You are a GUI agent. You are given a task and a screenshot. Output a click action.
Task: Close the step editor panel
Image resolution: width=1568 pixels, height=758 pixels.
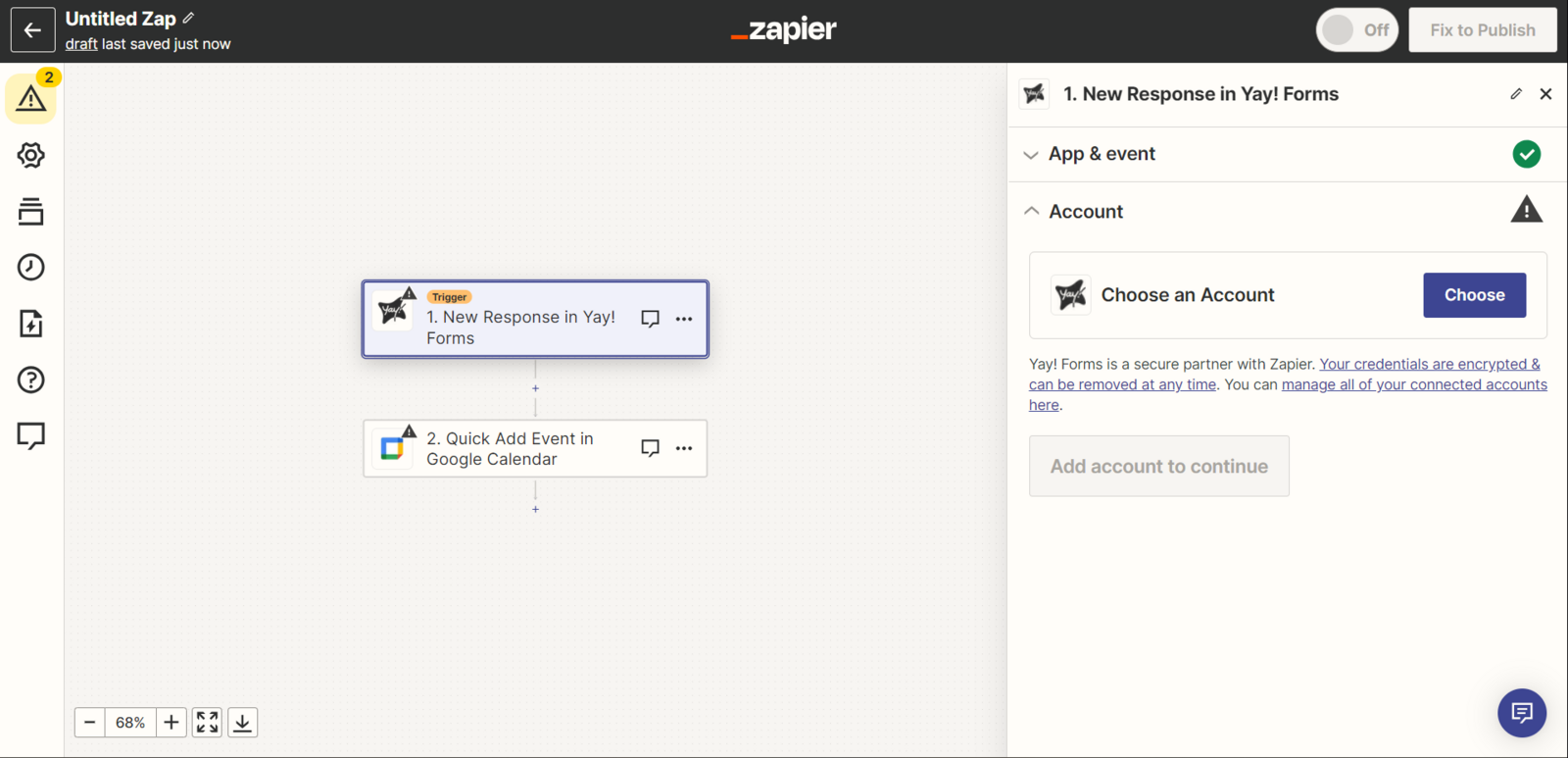(x=1545, y=94)
